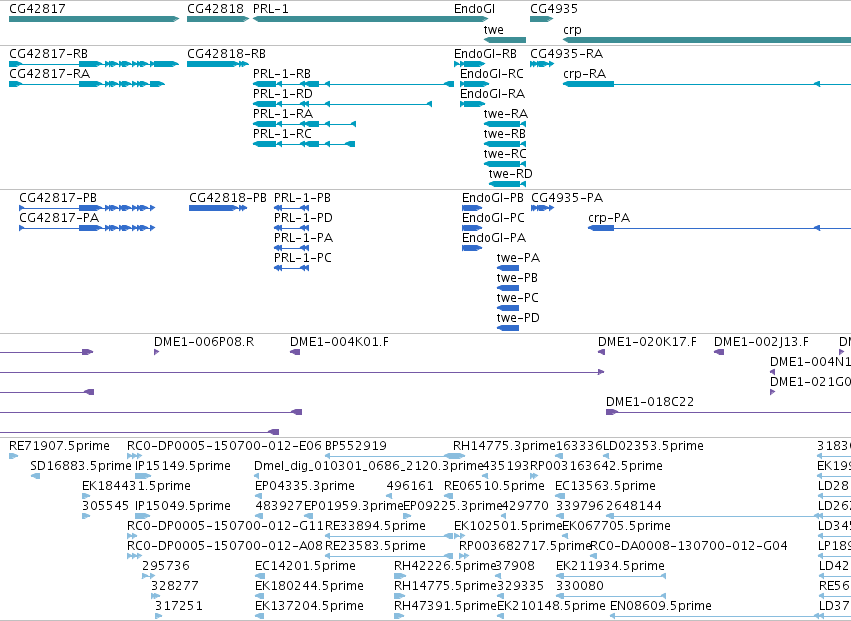This screenshot has height=621, width=851.
Task: Click the PRL-1-RA transcript
Action: (304, 124)
